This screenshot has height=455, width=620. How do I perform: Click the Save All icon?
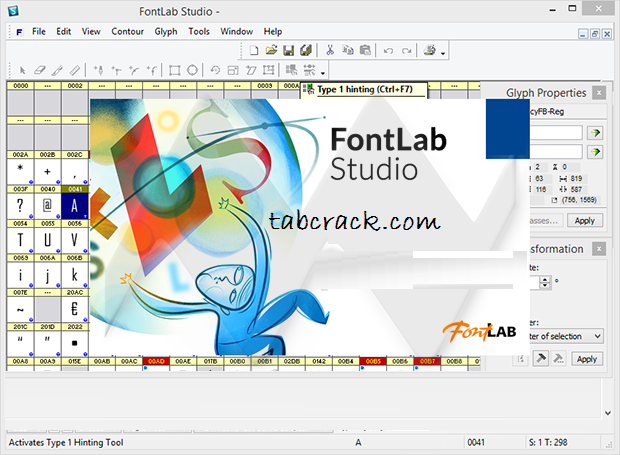click(306, 50)
